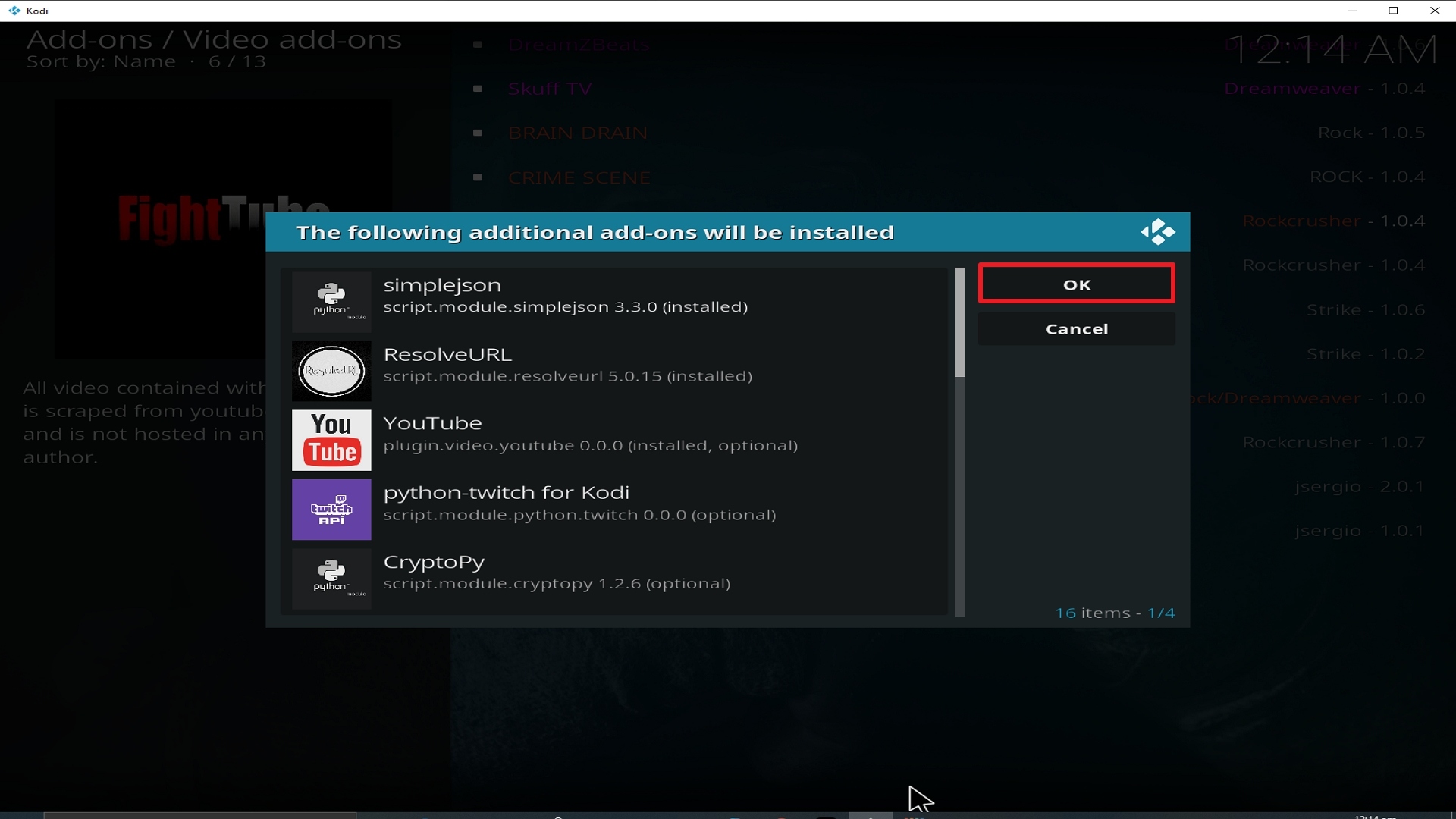Image resolution: width=1456 pixels, height=819 pixels.
Task: Click the Rock - 1.0.5 version label
Action: (1371, 133)
